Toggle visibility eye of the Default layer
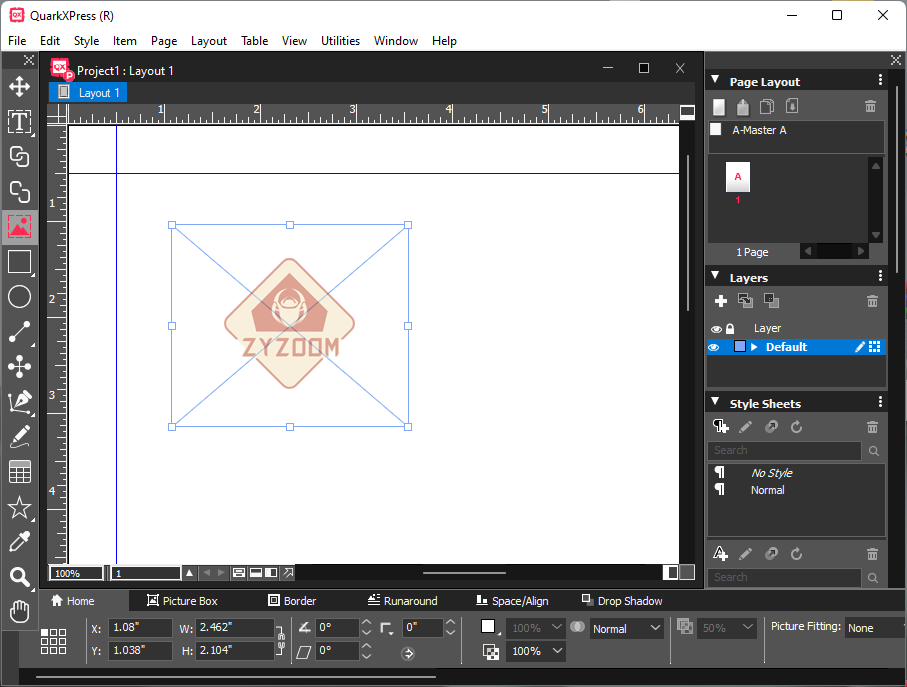 pyautogui.click(x=714, y=347)
